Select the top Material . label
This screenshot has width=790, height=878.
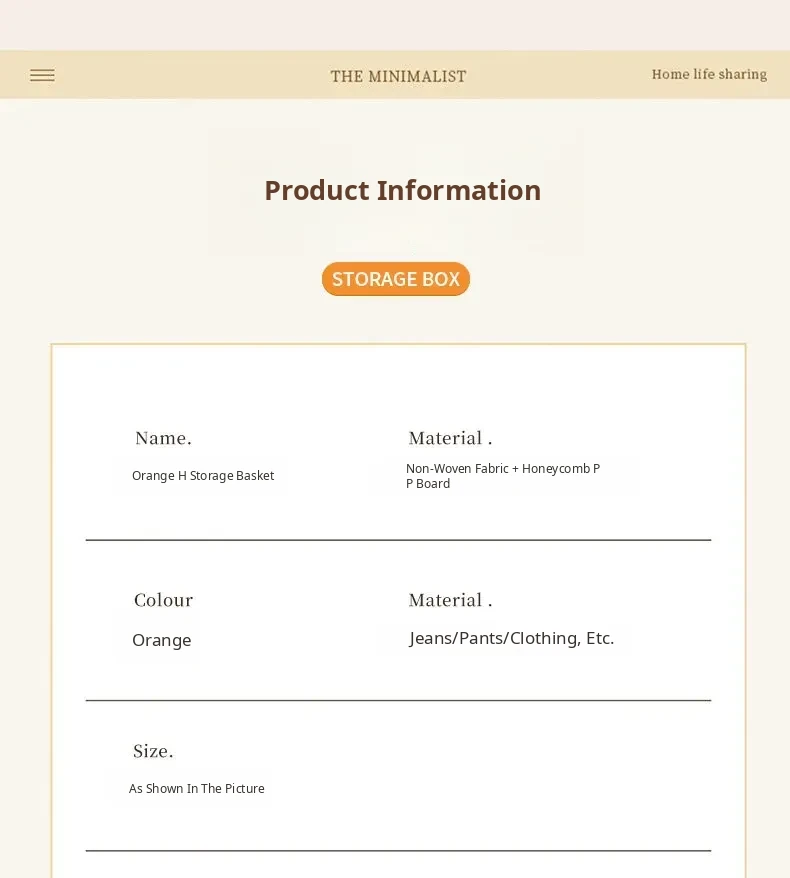pyautogui.click(x=450, y=438)
